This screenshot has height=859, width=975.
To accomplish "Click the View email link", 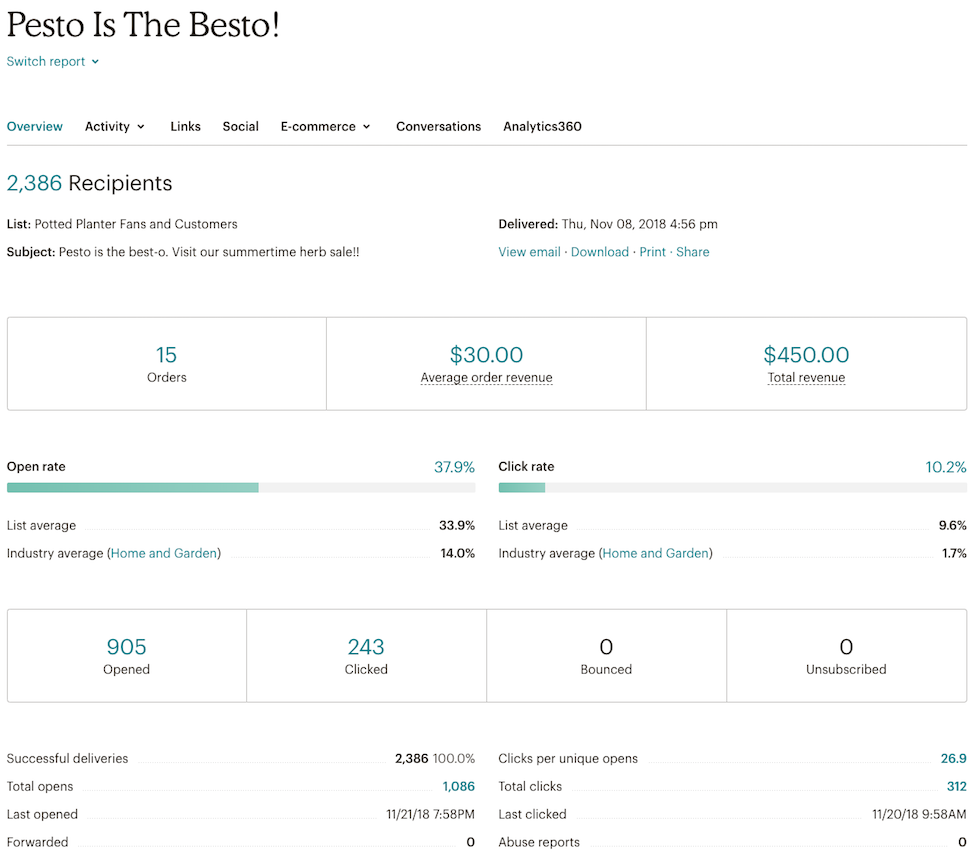I will point(529,252).
